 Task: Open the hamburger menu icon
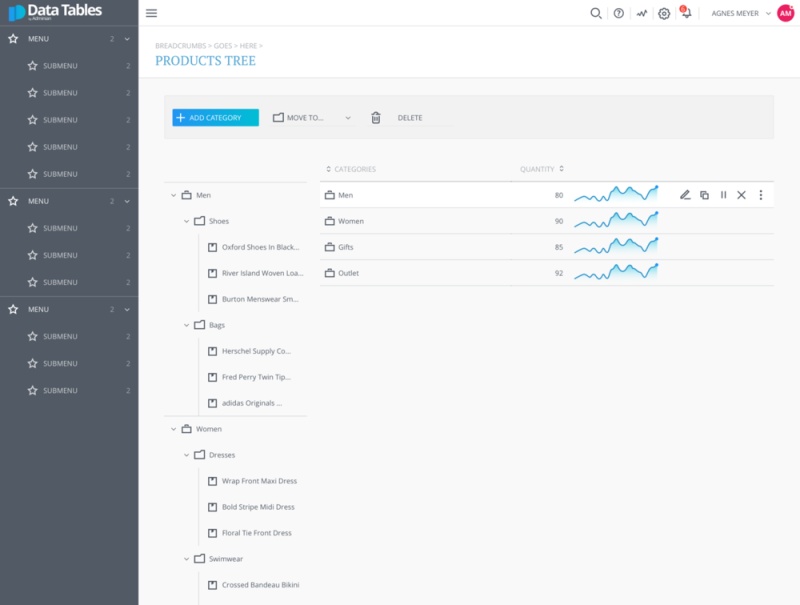(151, 13)
